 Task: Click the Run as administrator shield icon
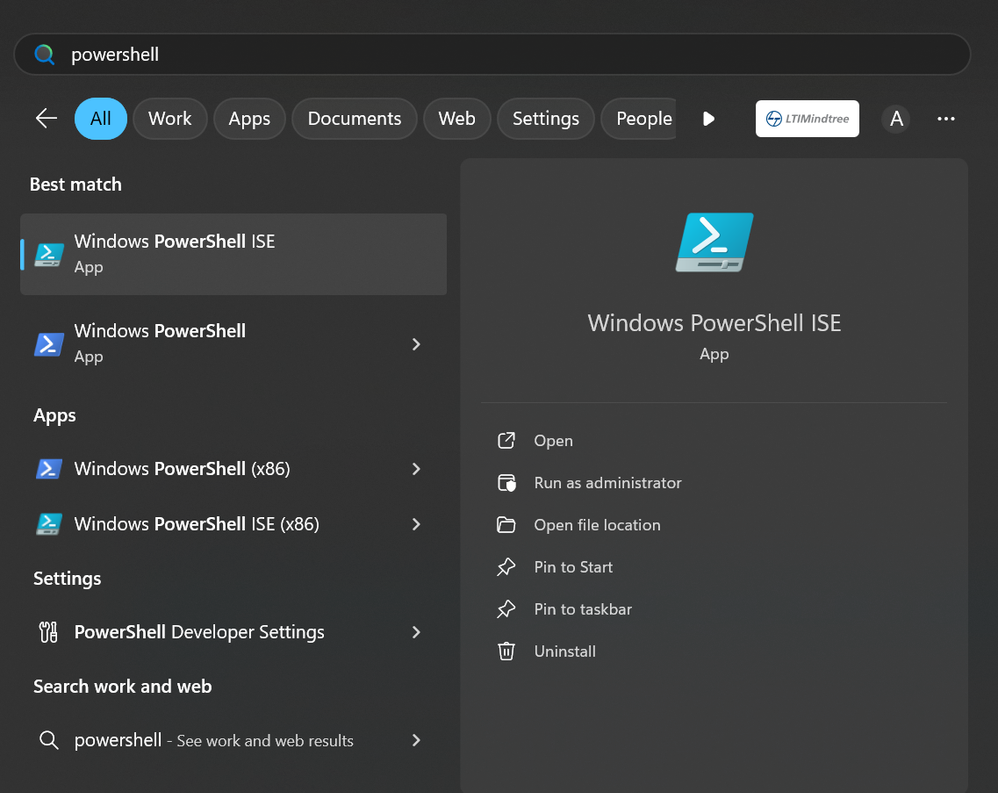pos(507,483)
